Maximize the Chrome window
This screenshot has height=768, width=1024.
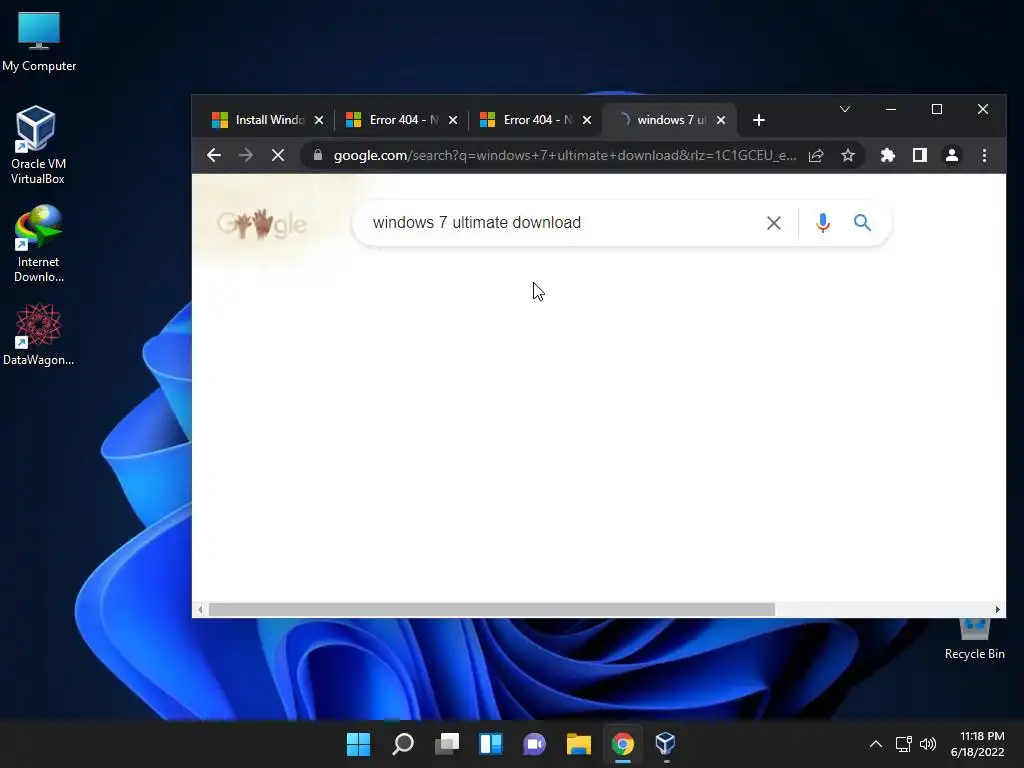[x=936, y=109]
